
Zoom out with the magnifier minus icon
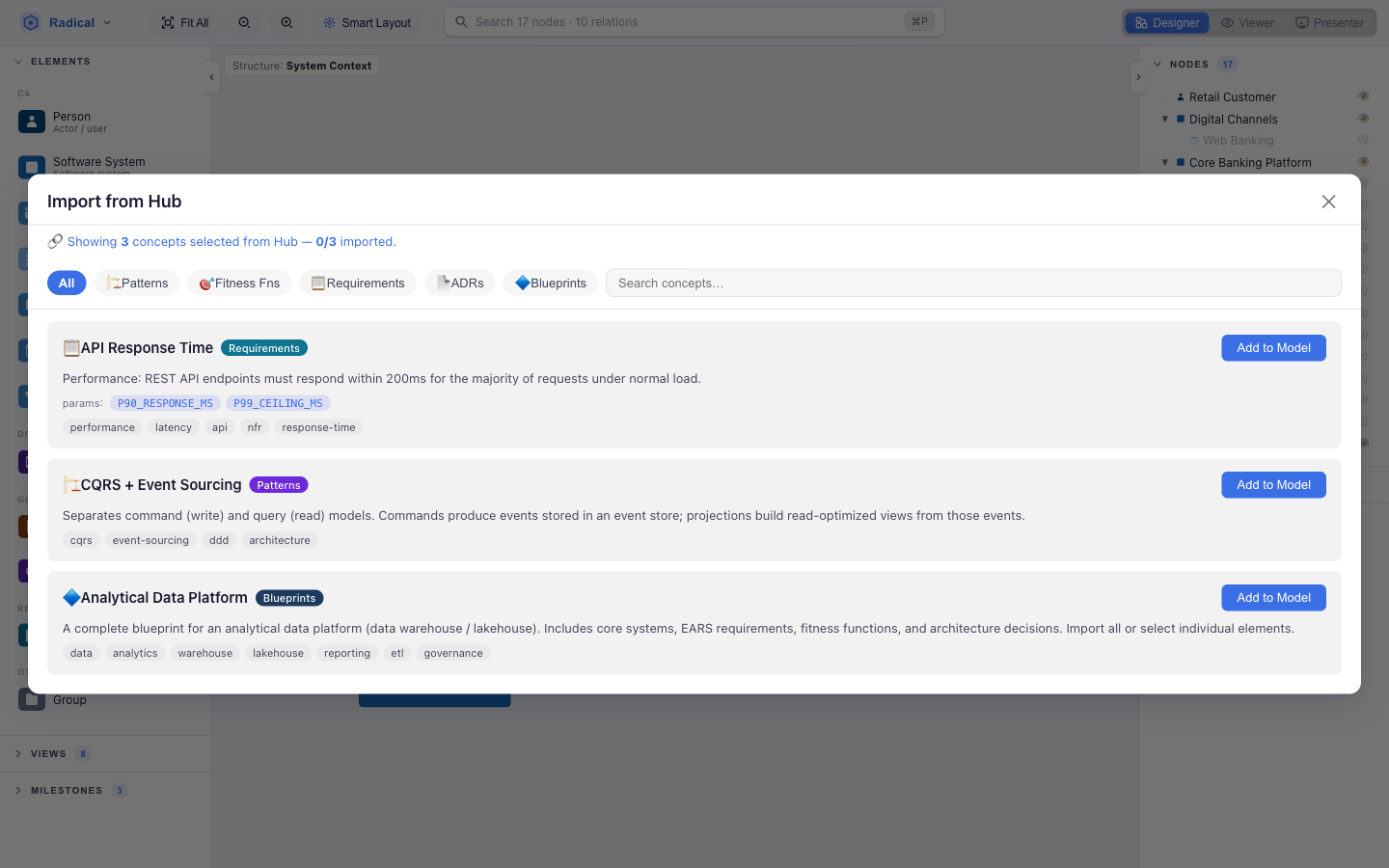pyautogui.click(x=244, y=22)
